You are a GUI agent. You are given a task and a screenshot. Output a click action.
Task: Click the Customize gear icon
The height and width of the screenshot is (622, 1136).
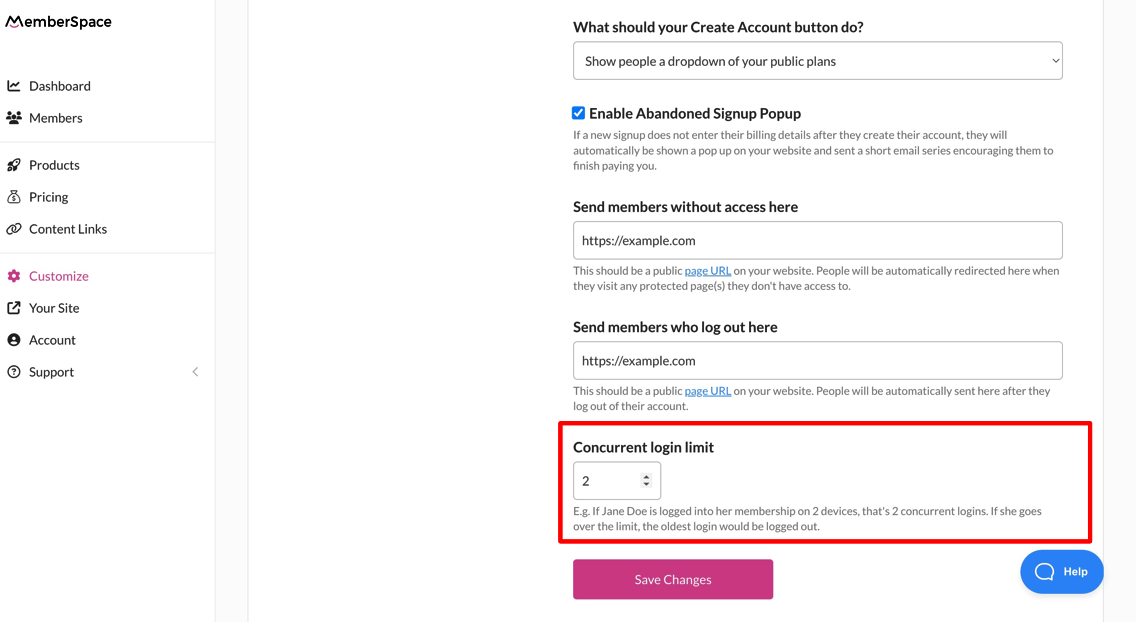14,276
